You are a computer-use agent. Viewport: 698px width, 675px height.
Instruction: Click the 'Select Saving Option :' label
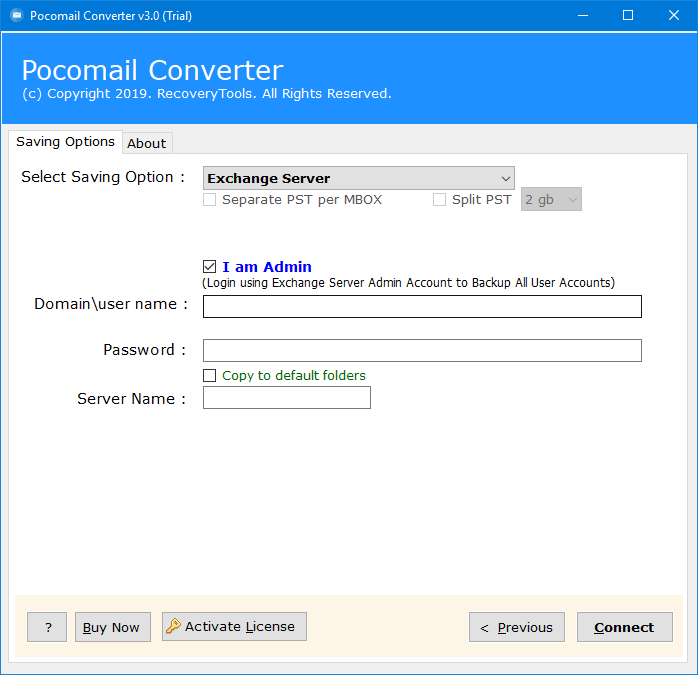[x=103, y=177]
